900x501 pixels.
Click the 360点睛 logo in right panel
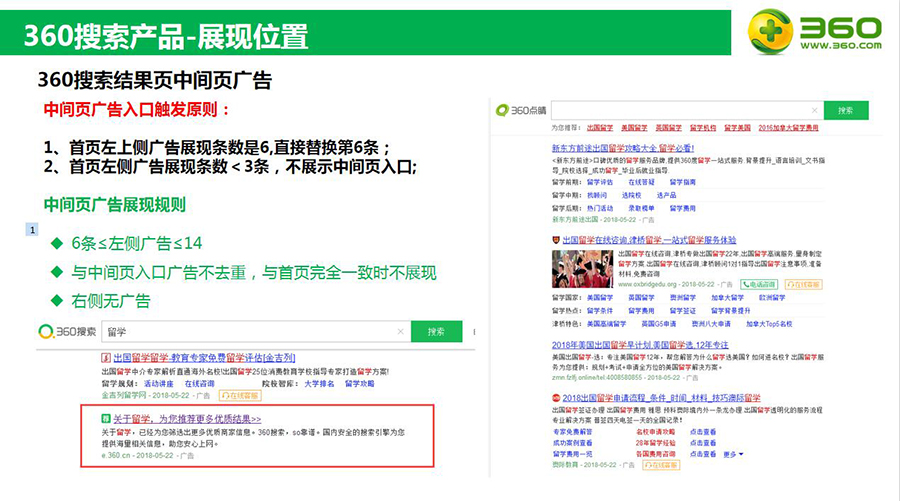tap(520, 111)
